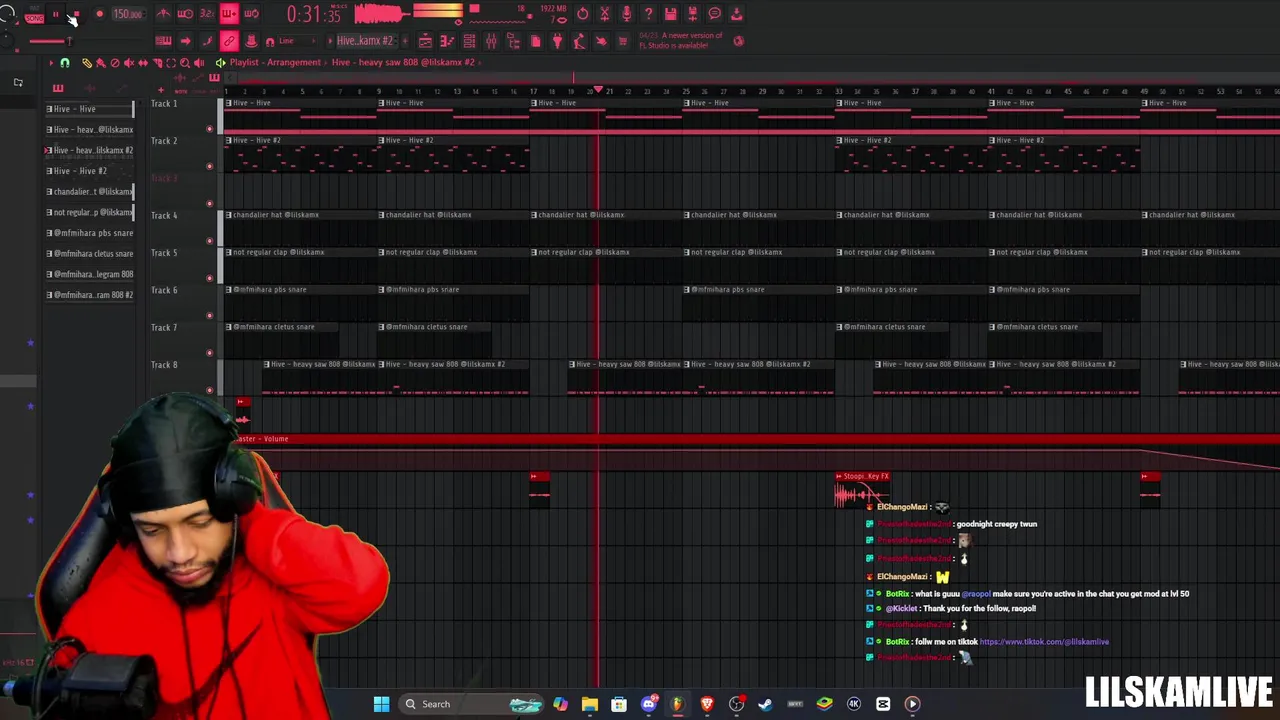Select the Delete tool in playlist
This screenshot has width=1280, height=720.
[114, 63]
